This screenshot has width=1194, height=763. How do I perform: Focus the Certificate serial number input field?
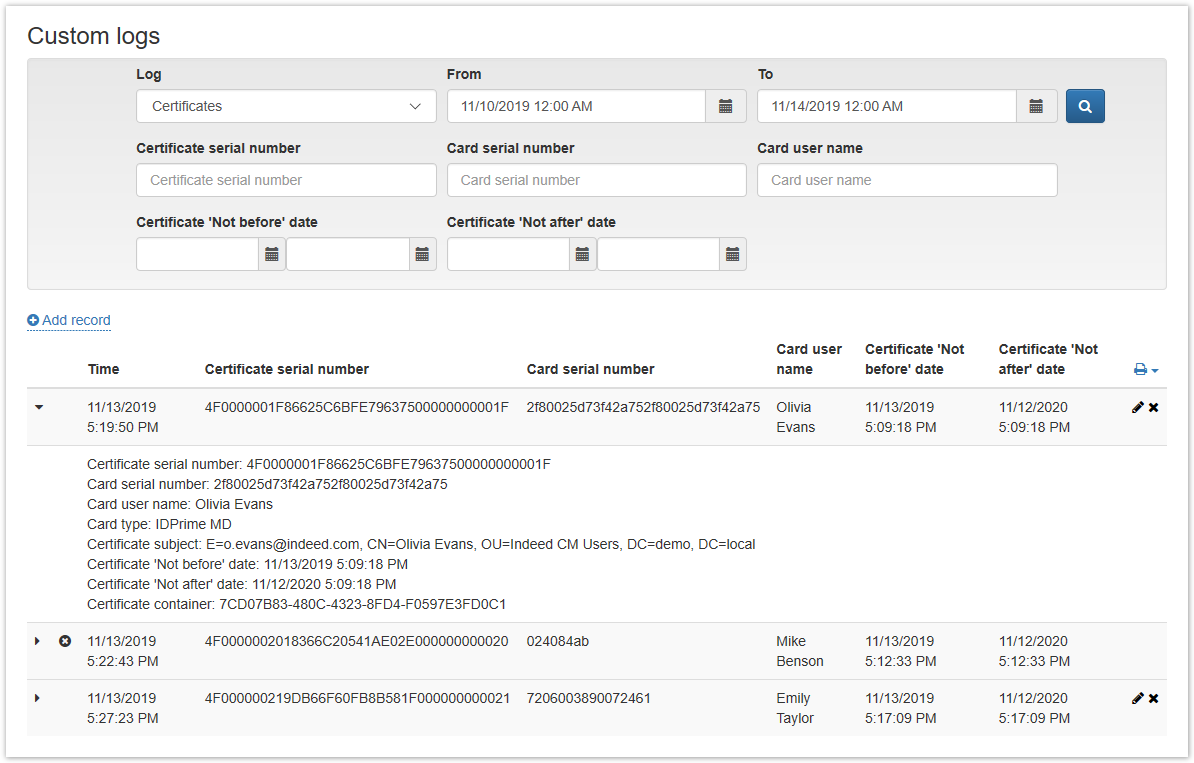click(x=286, y=180)
